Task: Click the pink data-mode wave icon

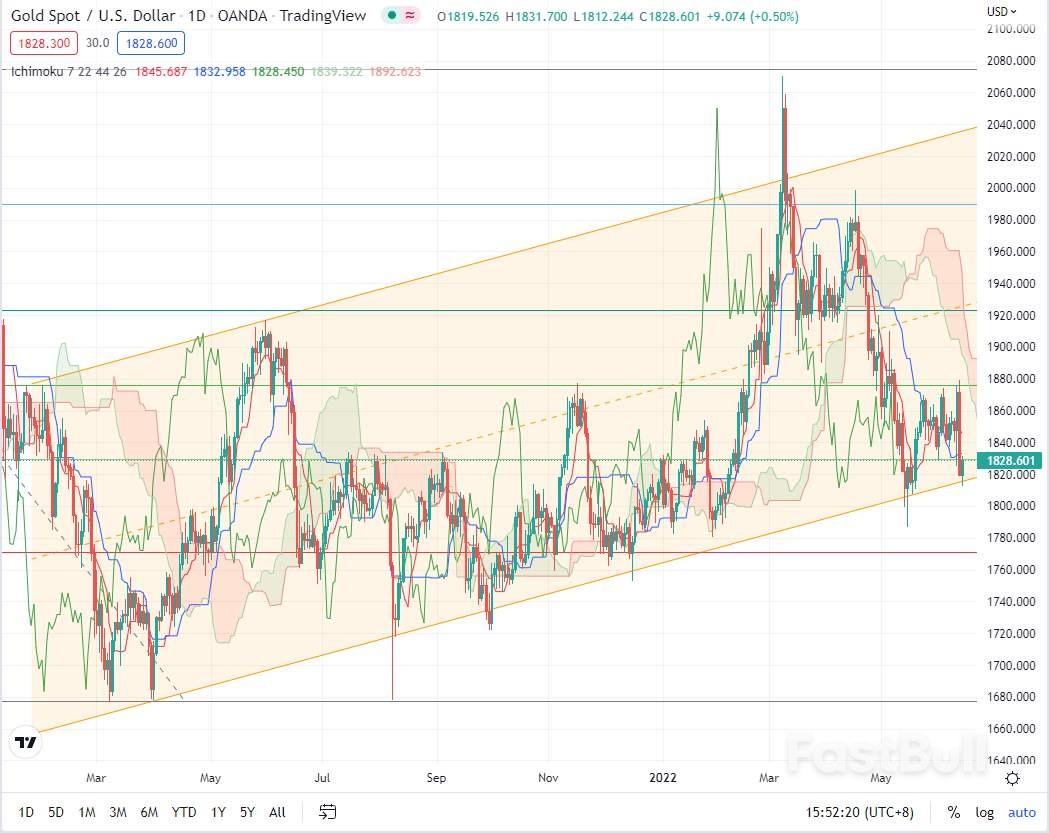Action: pos(409,15)
